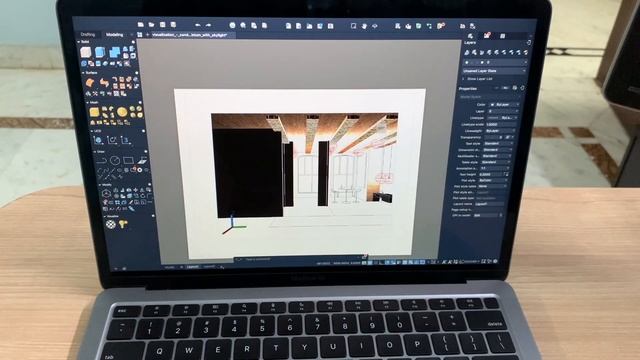The image size is (640, 360).
Task: Click the Redo arrow in top toolbar
Action: tap(208, 25)
